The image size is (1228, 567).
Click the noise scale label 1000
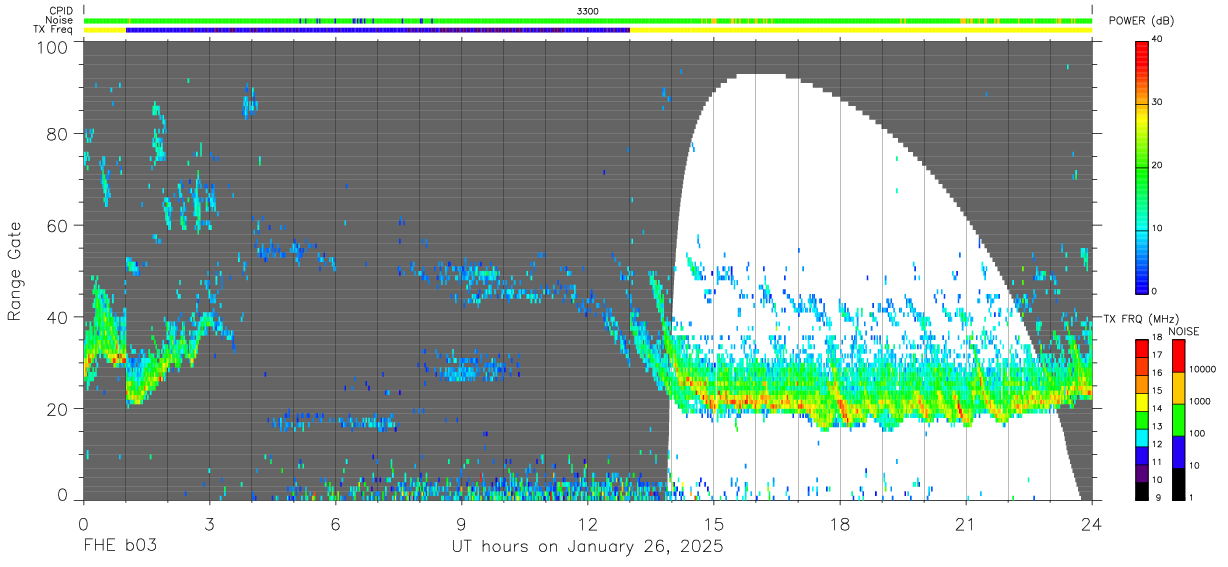1199,402
